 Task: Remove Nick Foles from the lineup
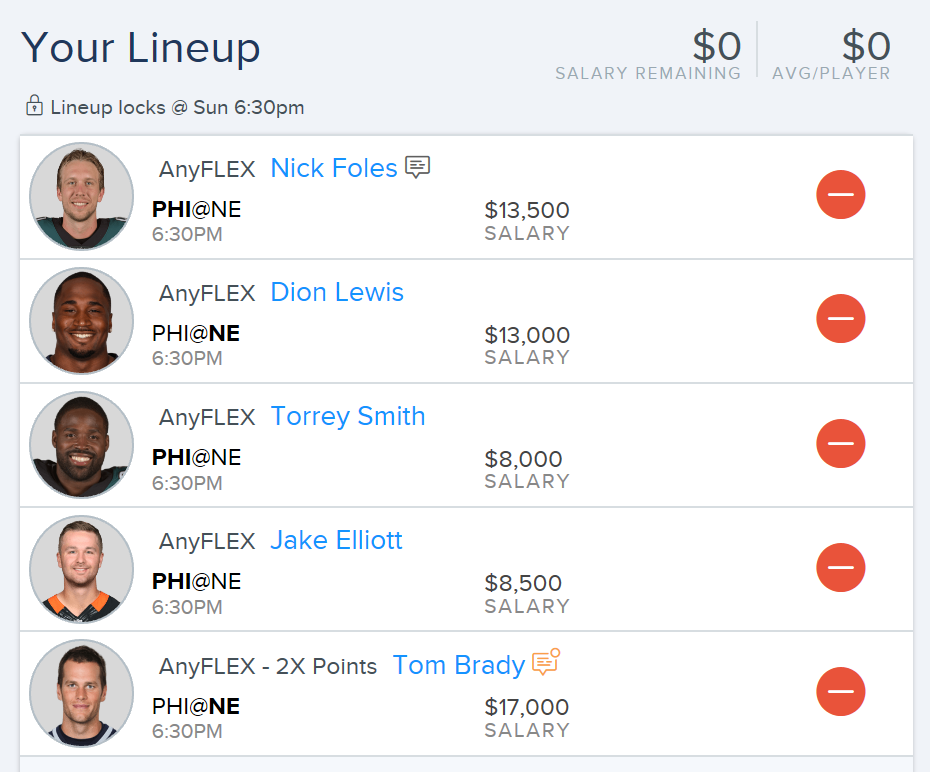[840, 194]
